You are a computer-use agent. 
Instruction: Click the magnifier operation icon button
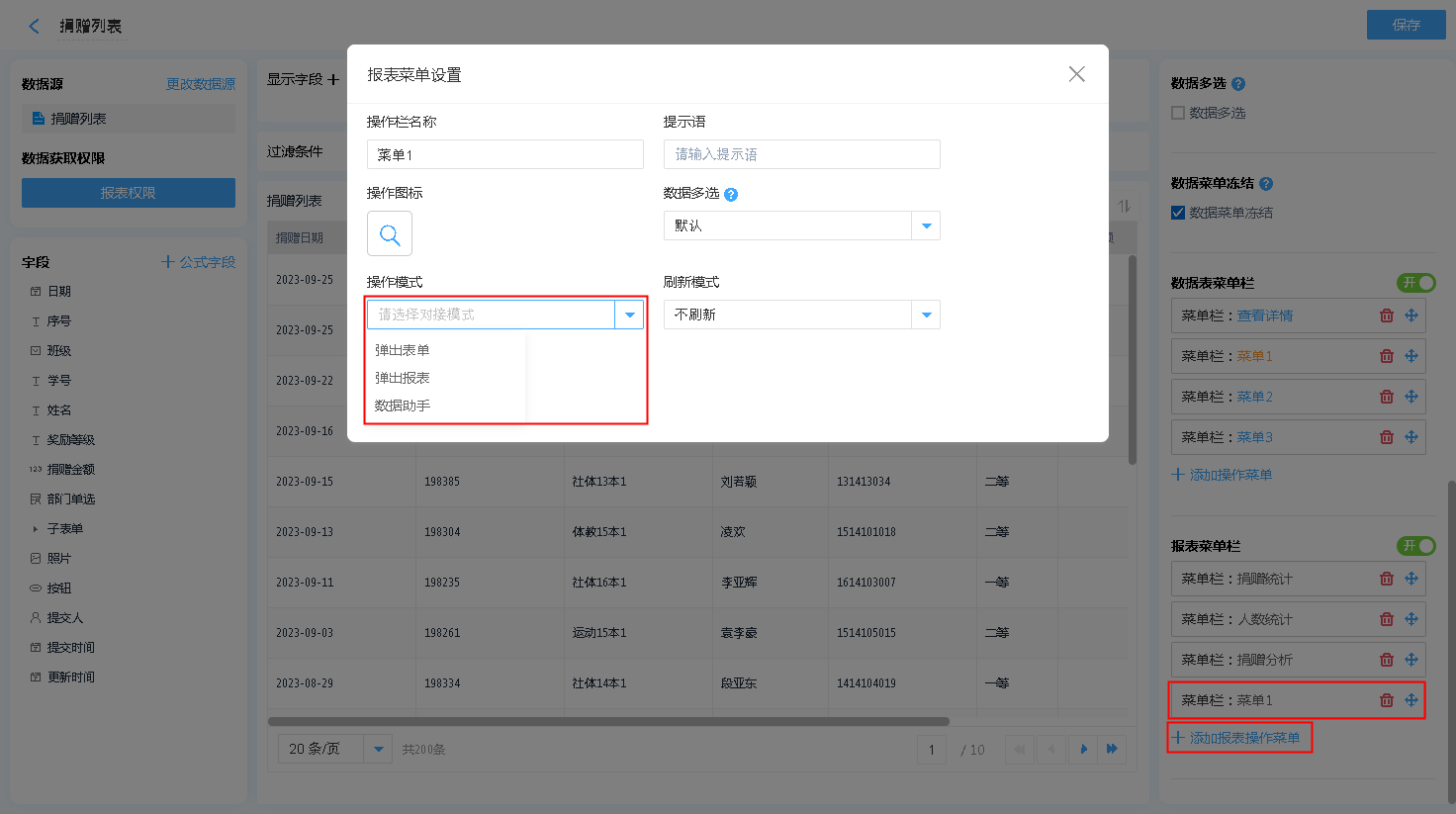(x=390, y=234)
